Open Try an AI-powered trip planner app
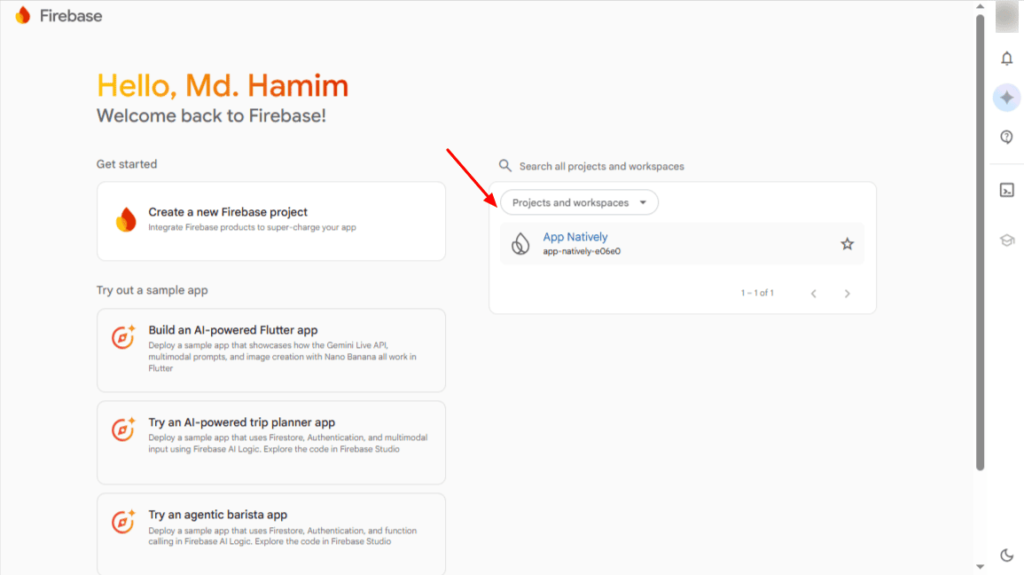This screenshot has height=575, width=1024. [271, 442]
